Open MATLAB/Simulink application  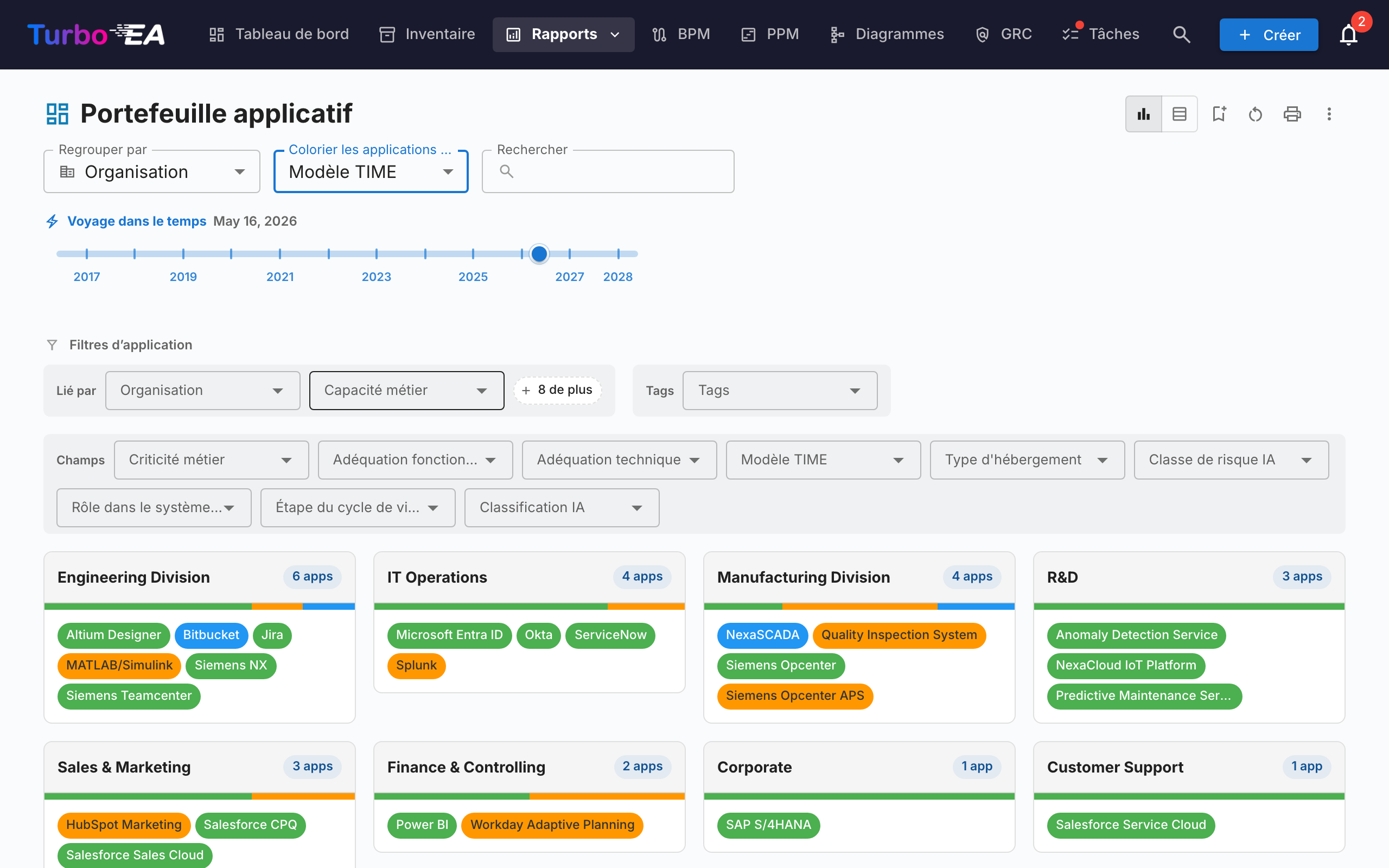click(119, 665)
